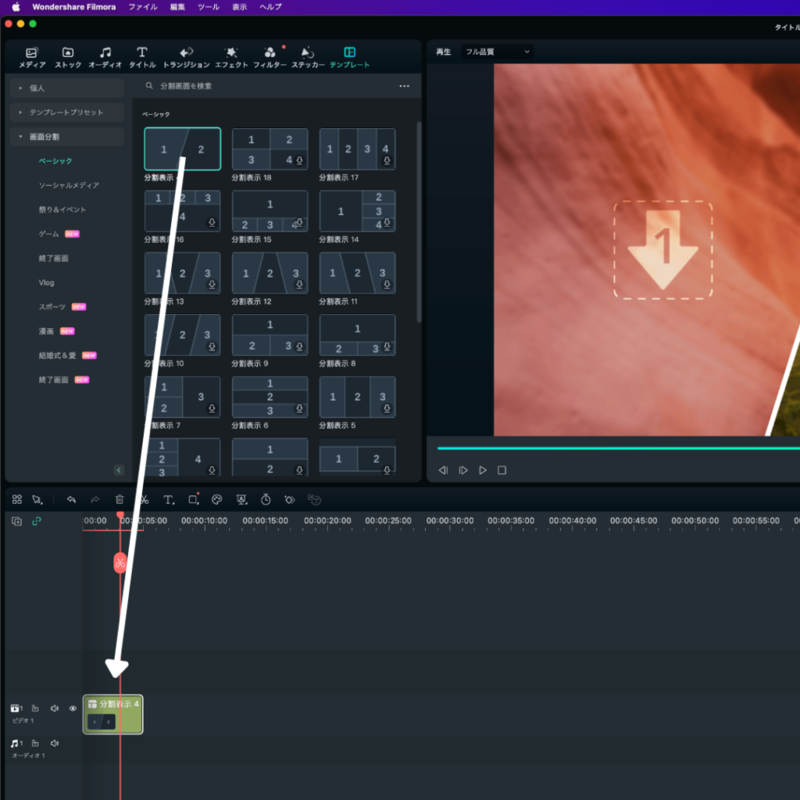Select the テンプレート tab icon
The height and width of the screenshot is (800, 800).
349,52
